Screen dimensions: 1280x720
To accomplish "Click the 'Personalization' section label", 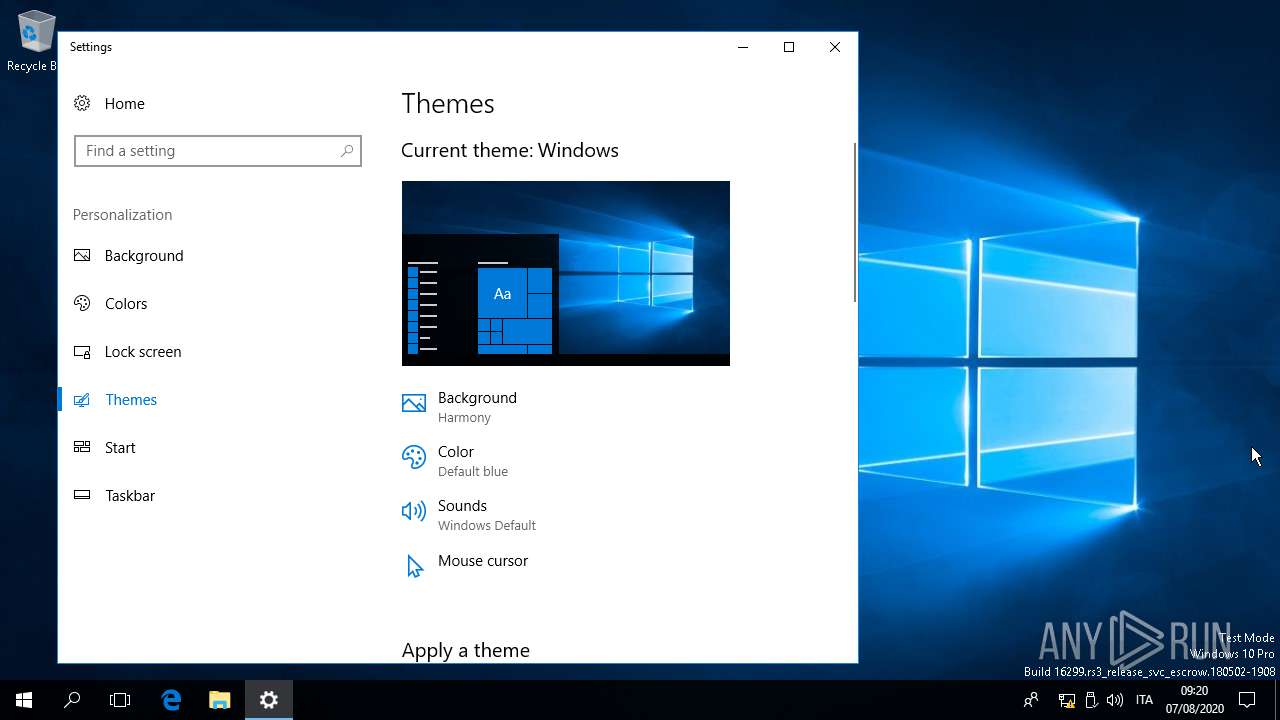I will point(122,215).
